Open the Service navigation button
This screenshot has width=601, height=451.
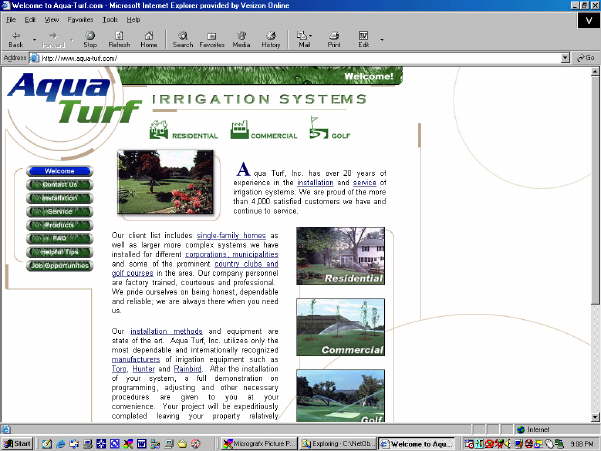[59, 212]
